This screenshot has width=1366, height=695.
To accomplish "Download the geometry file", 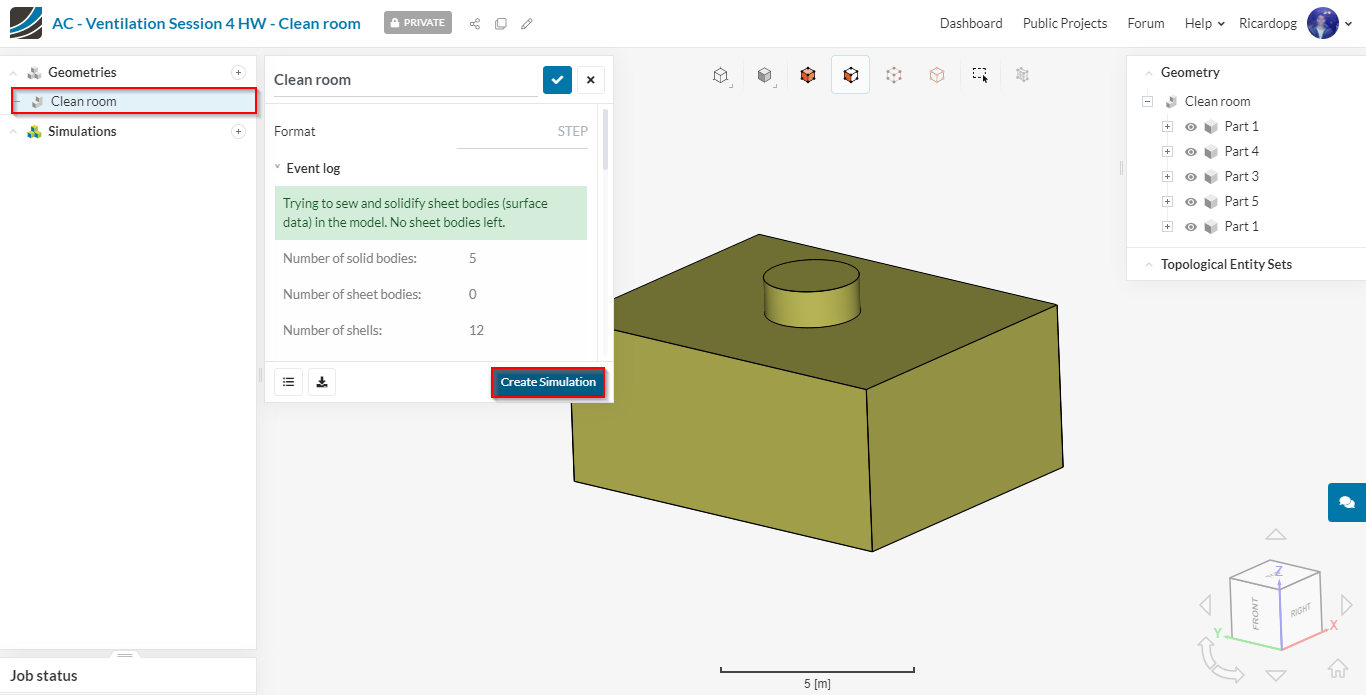I will click(x=322, y=382).
